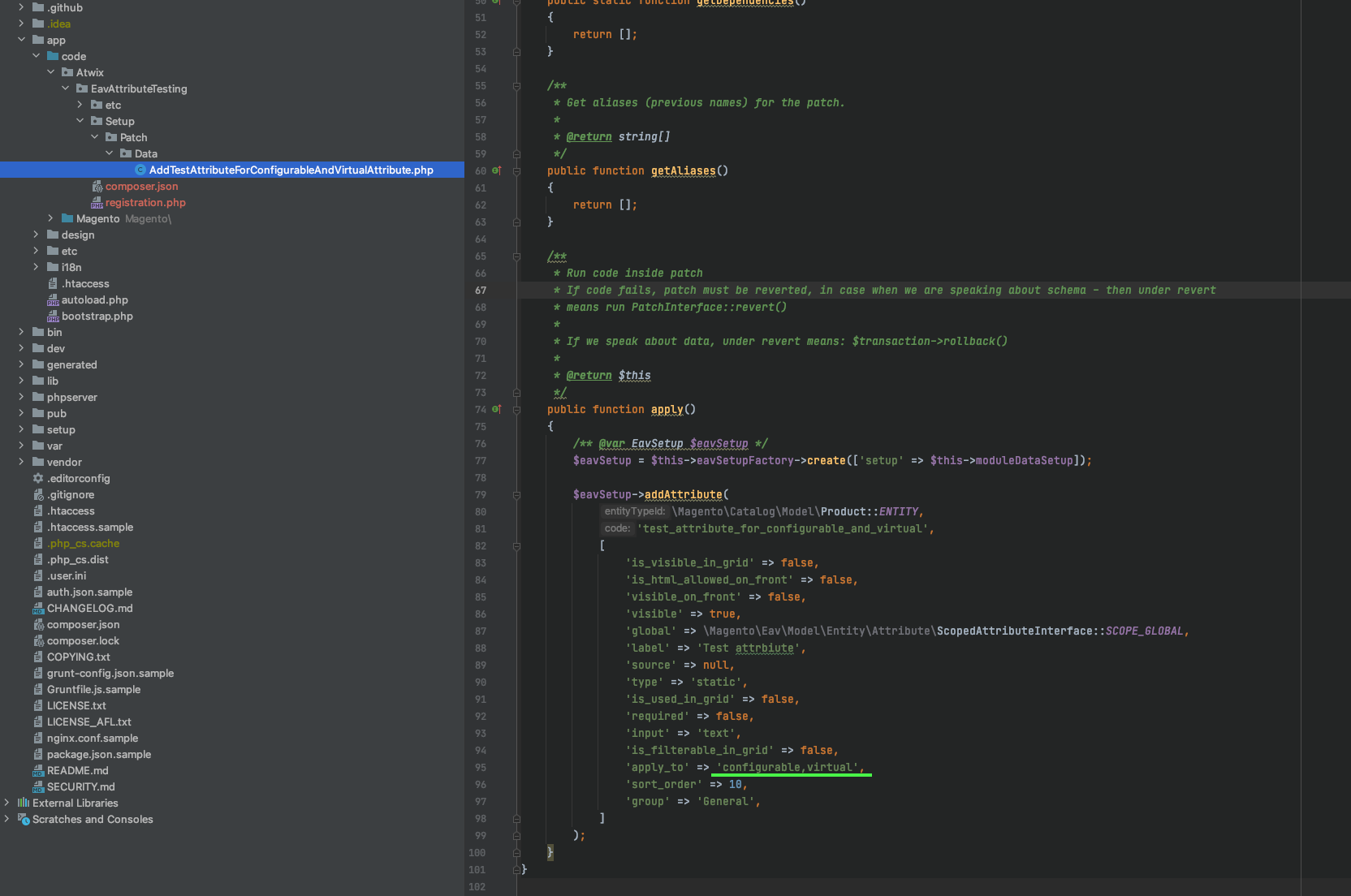Collapse the EavAttributeTesting folder arrow
This screenshot has height=896, width=1351.
point(65,88)
